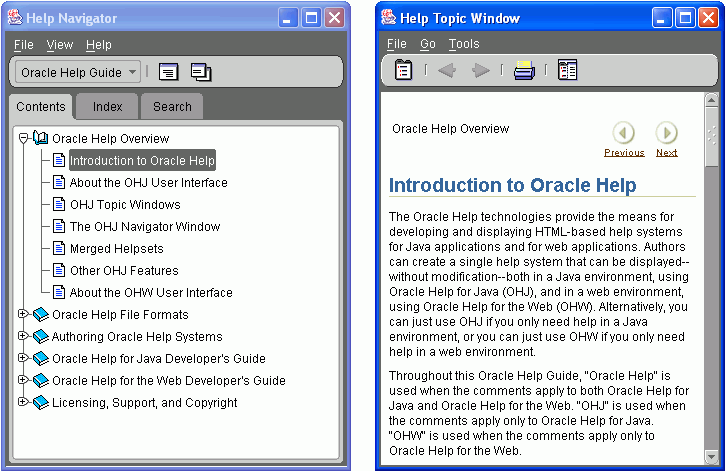
Task: Click the dock/two-pane icon in Help Topic Window toolbar
Action: click(x=567, y=70)
